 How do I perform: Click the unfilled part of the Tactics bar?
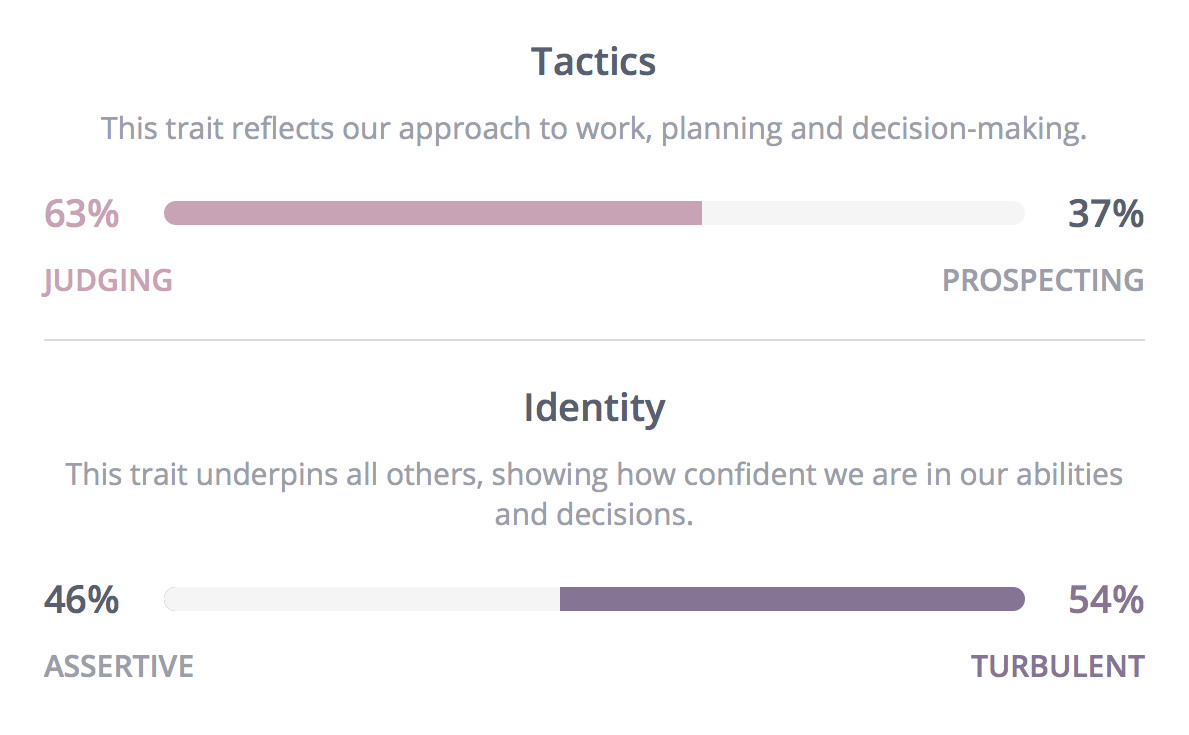[x=864, y=213]
